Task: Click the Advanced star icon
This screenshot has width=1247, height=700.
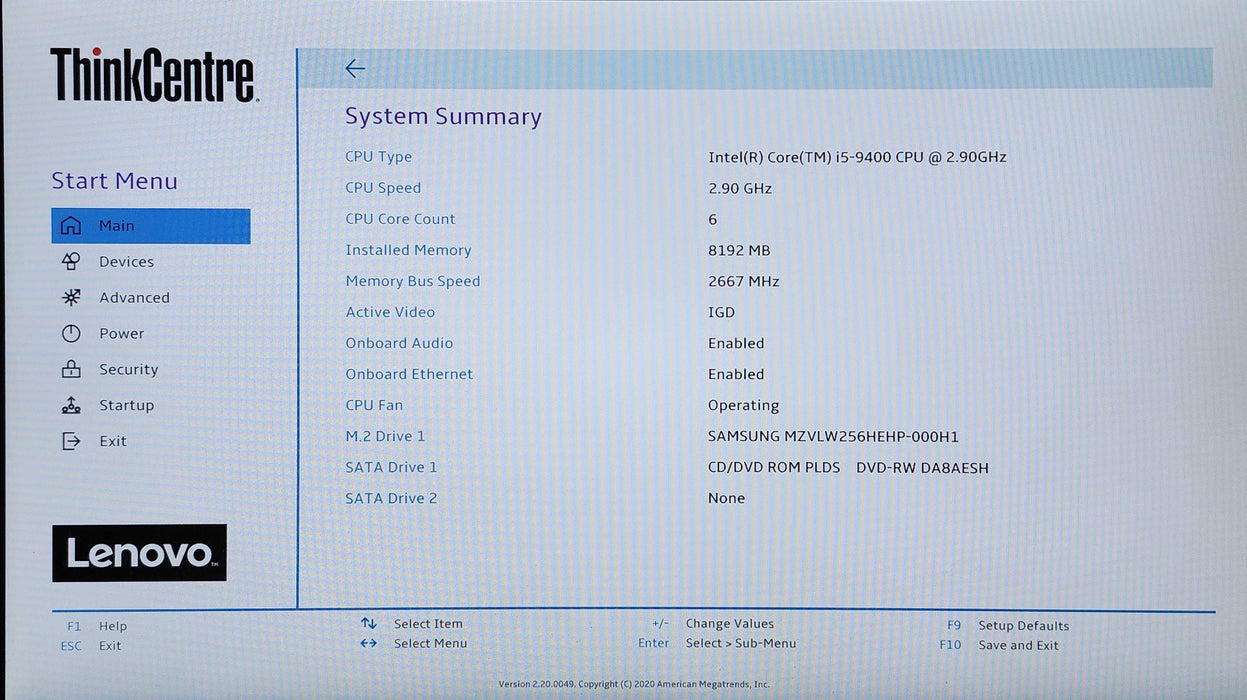Action: click(71, 298)
